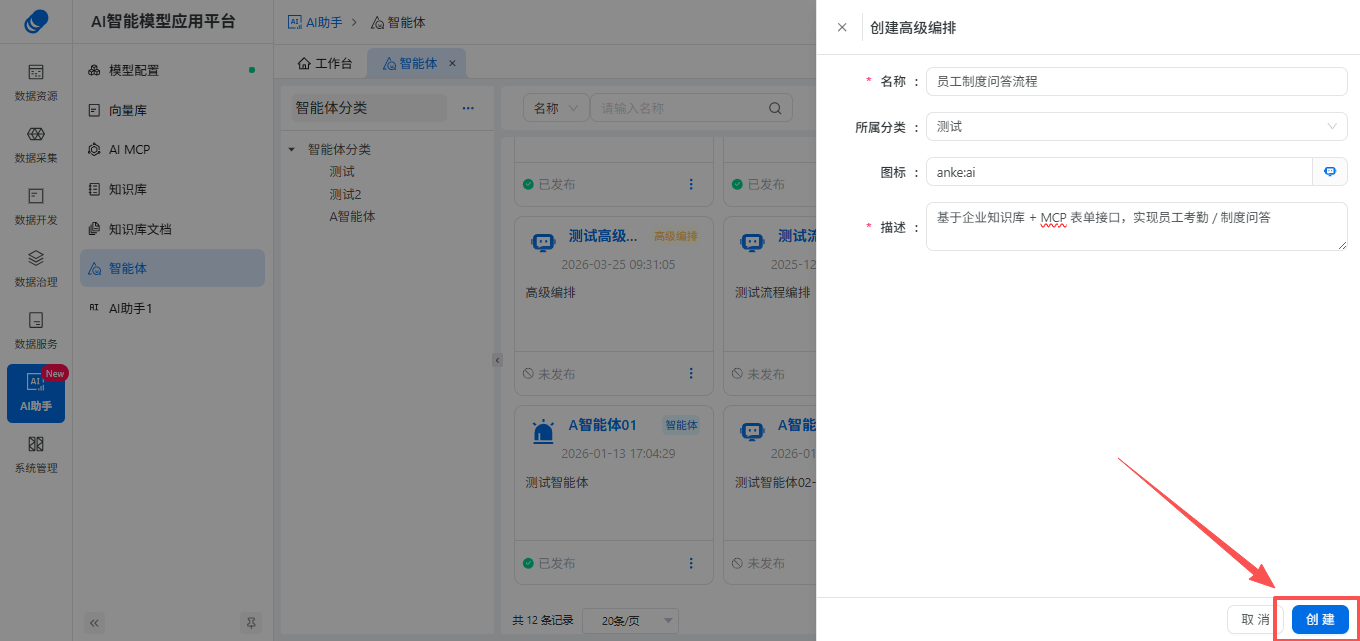Image resolution: width=1360 pixels, height=641 pixels.
Task: Select the A智能体 tree category
Action: [x=352, y=216]
